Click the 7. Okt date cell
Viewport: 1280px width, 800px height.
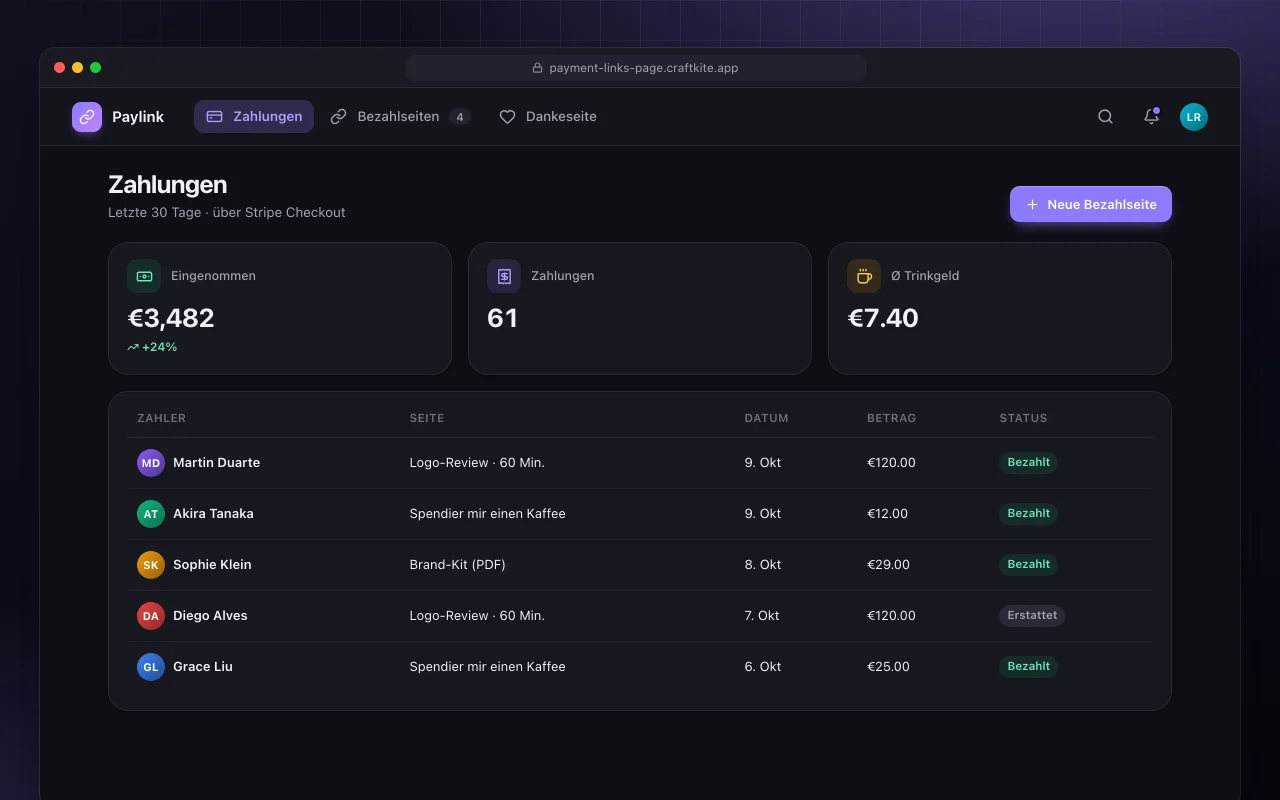click(762, 616)
